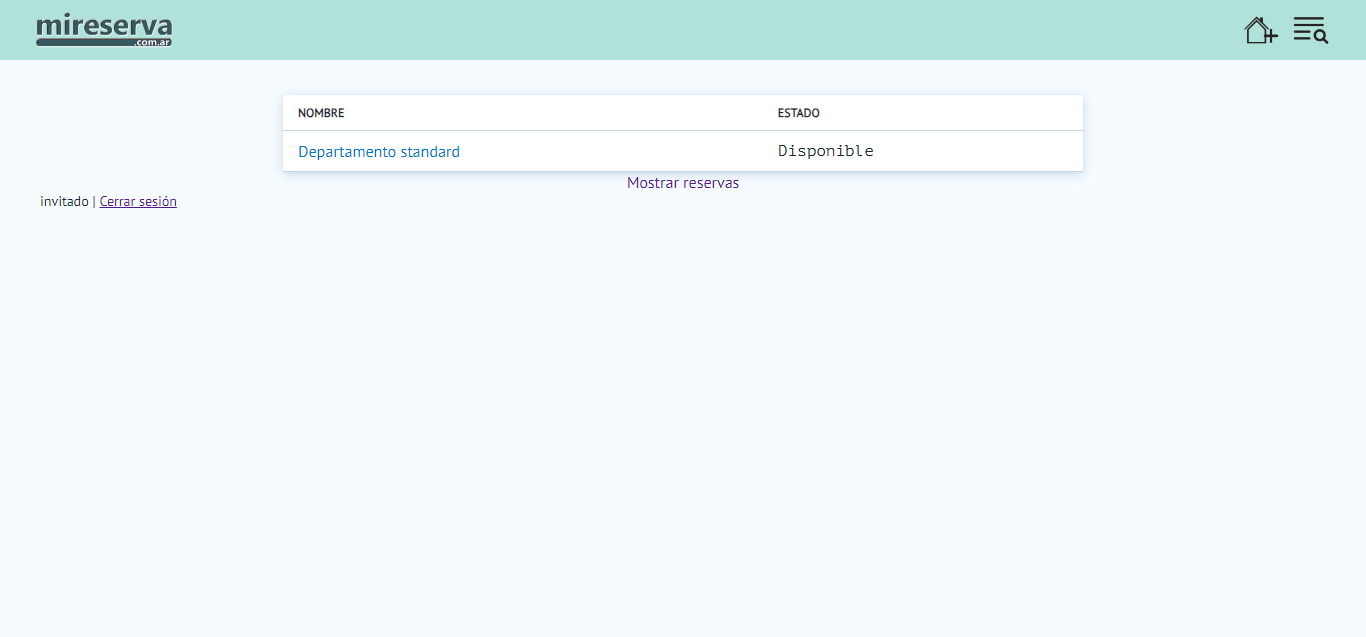Click the separator bar before Cerrar sesión
Screen dimensions: 1366x637
94,201
